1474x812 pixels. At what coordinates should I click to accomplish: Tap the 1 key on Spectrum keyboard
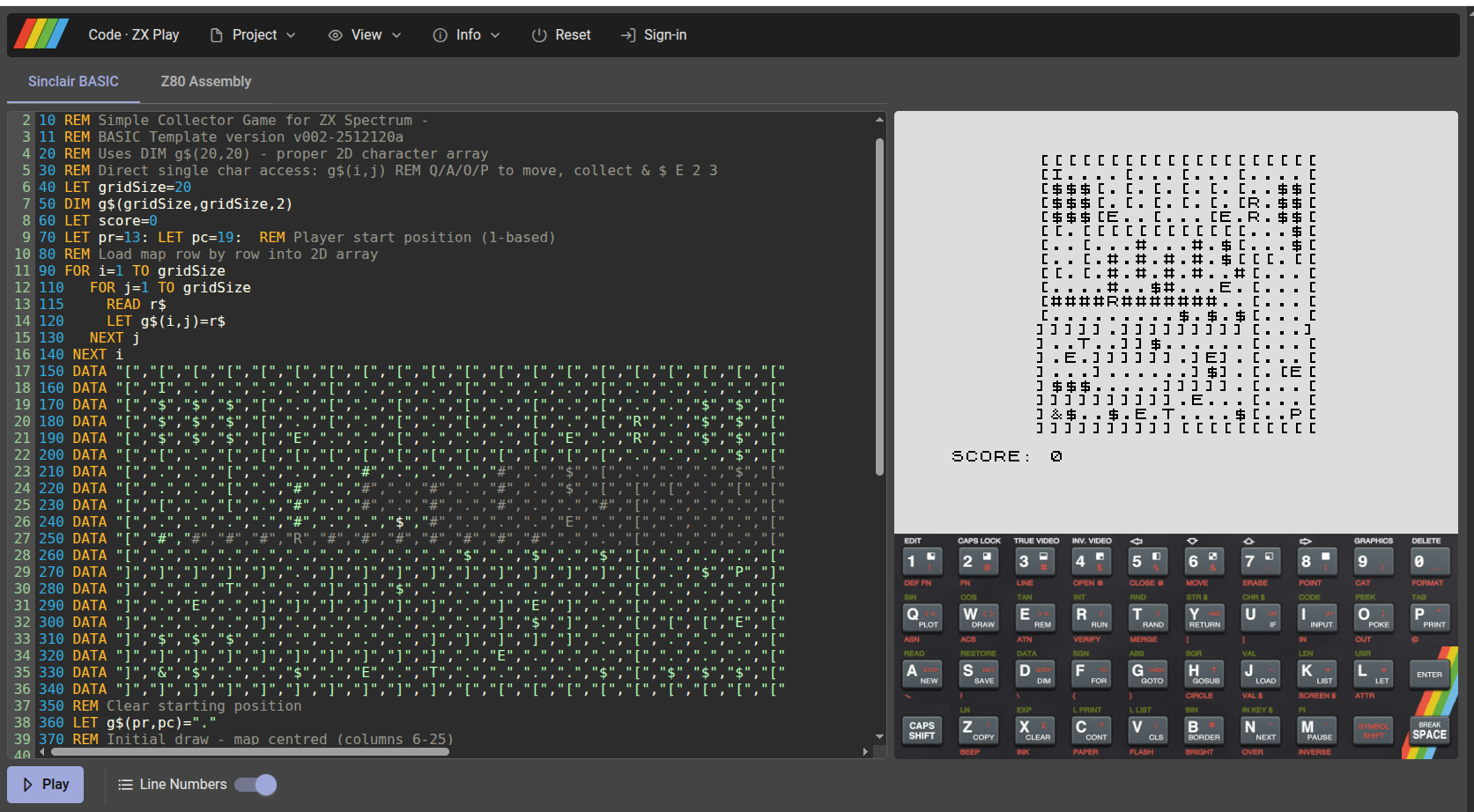(922, 561)
